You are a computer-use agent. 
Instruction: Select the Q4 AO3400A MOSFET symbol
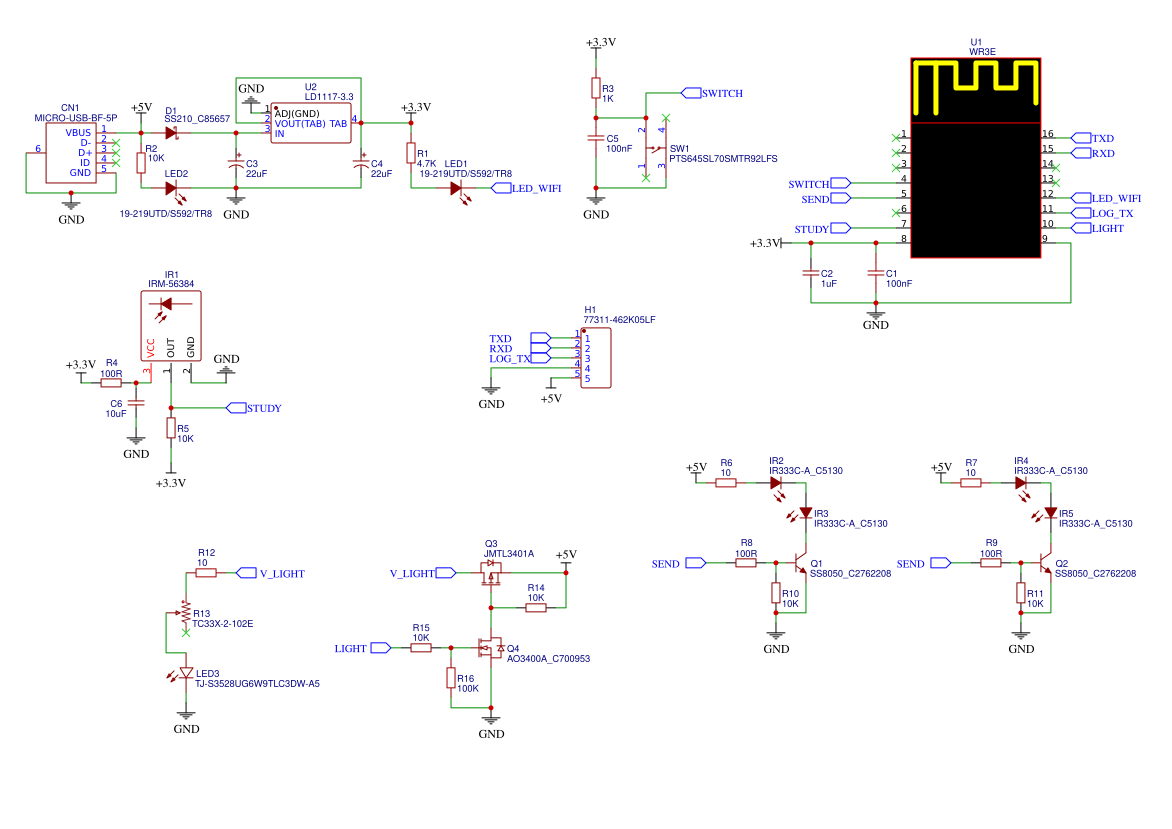(491, 647)
